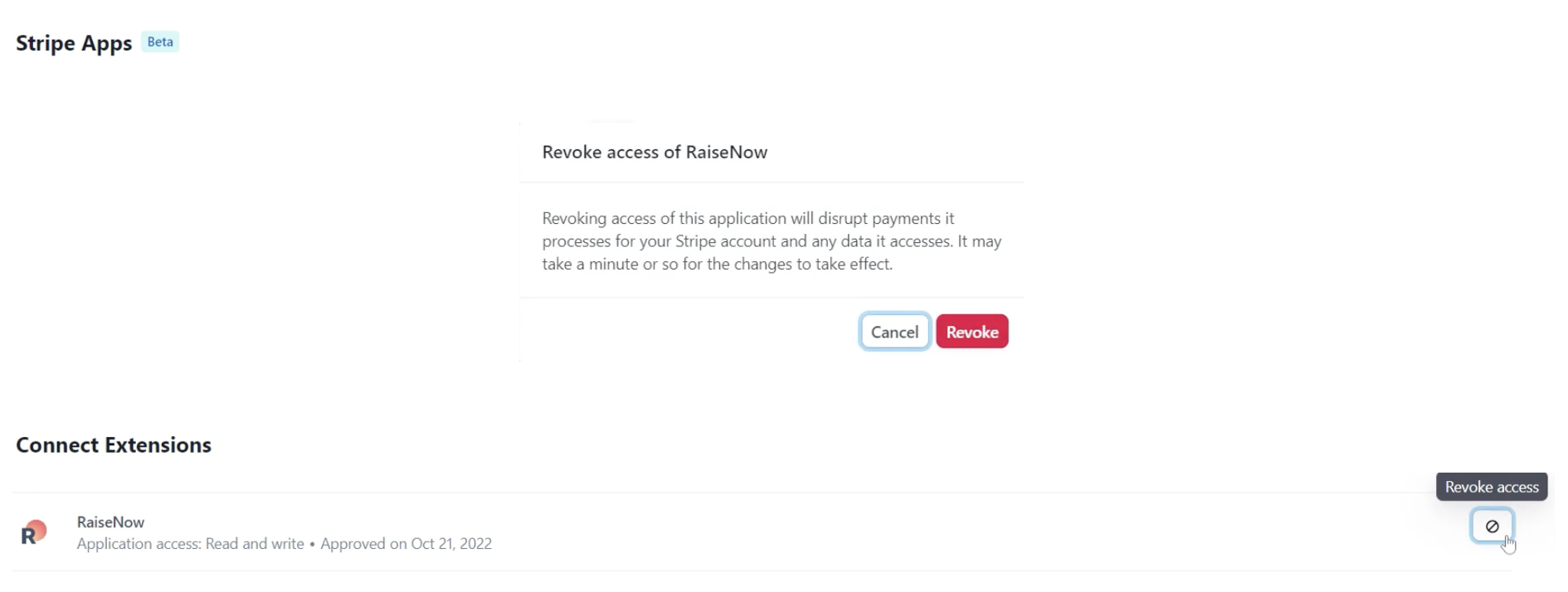Click the circle-slash revoke access icon
Screen dimensions: 1568x592
tap(1492, 526)
